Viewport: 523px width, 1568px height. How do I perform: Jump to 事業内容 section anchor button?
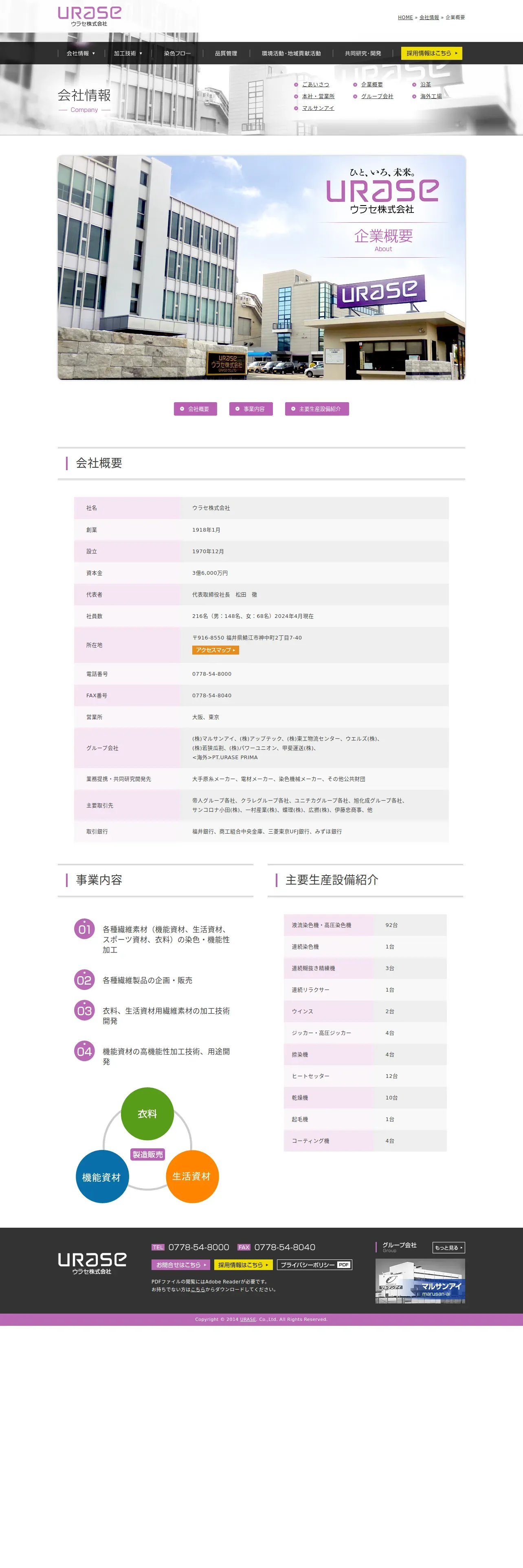[251, 409]
